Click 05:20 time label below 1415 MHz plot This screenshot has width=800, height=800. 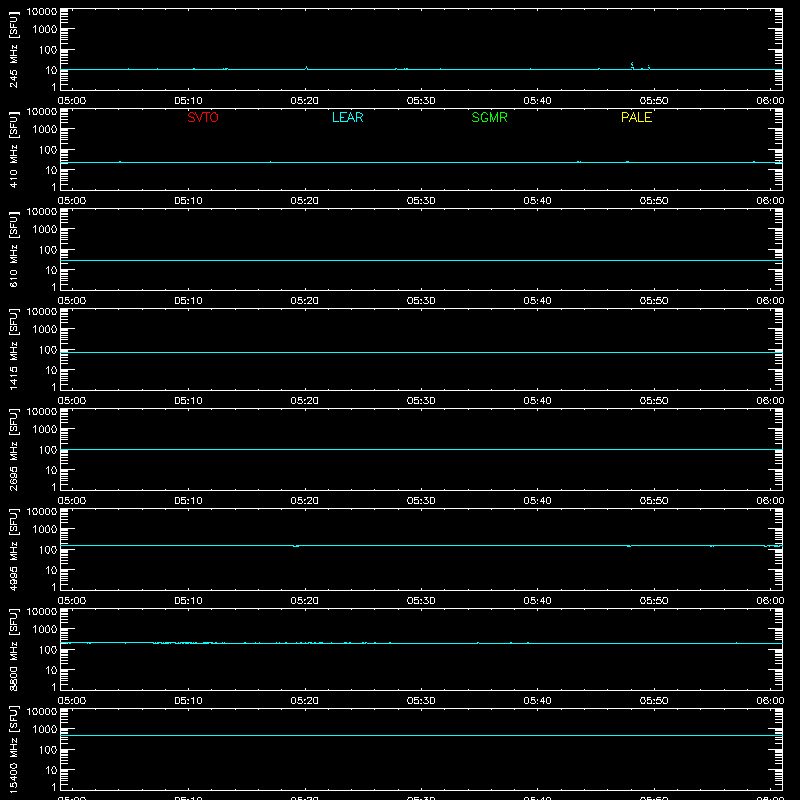coord(305,401)
